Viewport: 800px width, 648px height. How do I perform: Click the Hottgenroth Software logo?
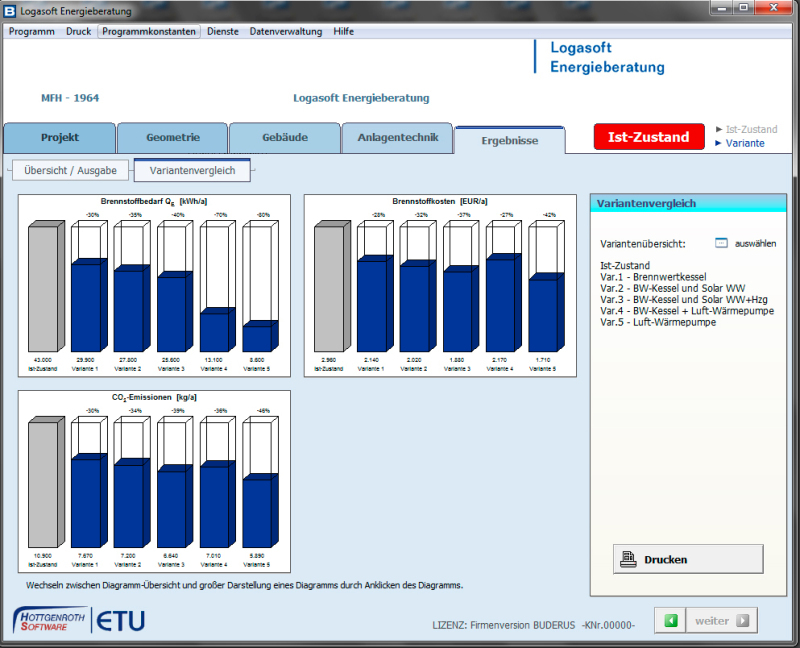pyautogui.click(x=49, y=620)
